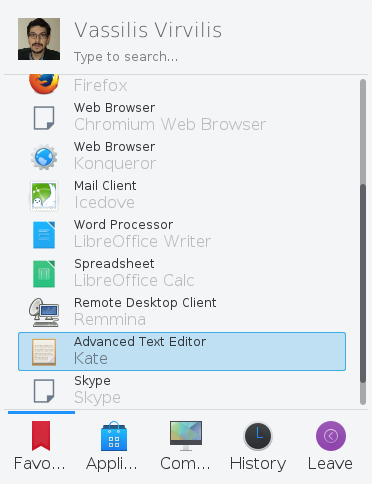Click the Chromium Web Browser placeholder icon

coord(44,118)
